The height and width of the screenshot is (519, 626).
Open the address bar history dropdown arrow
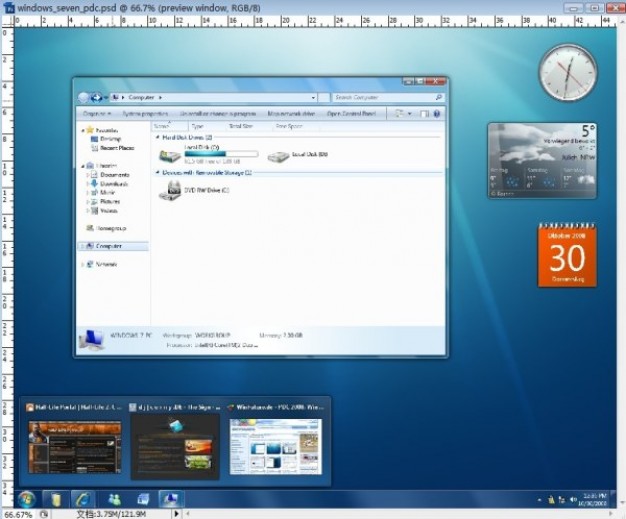pyautogui.click(x=313, y=97)
